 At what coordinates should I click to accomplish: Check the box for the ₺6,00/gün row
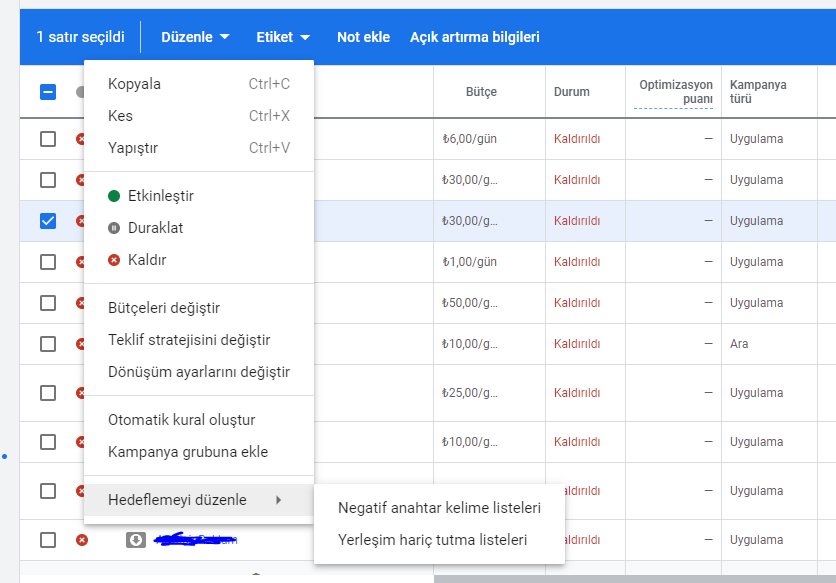click(x=48, y=139)
